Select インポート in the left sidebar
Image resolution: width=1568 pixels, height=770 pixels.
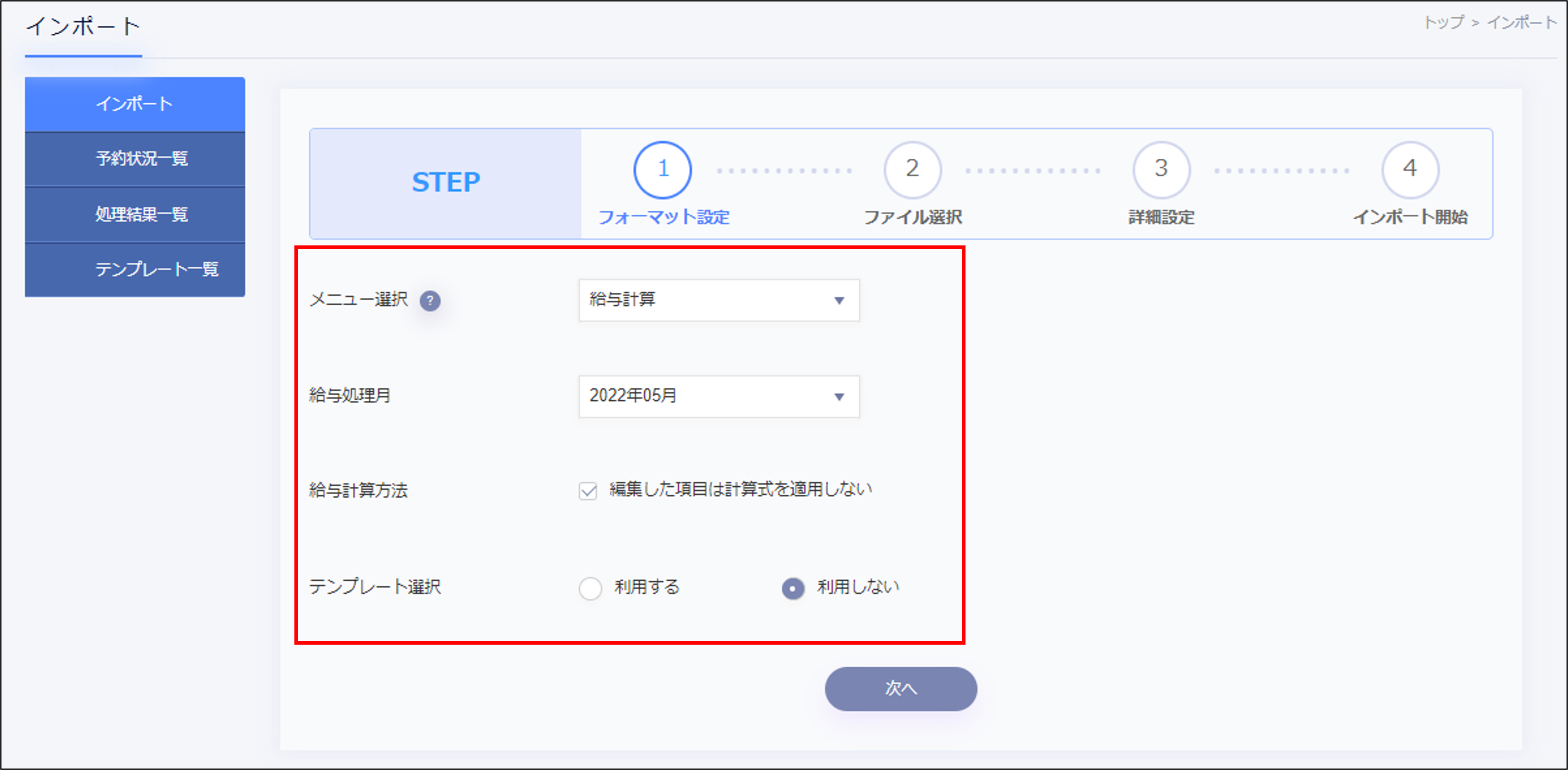click(135, 103)
